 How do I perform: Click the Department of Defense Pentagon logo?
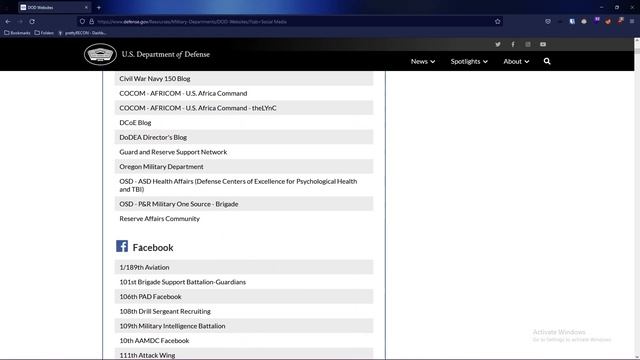point(100,54)
